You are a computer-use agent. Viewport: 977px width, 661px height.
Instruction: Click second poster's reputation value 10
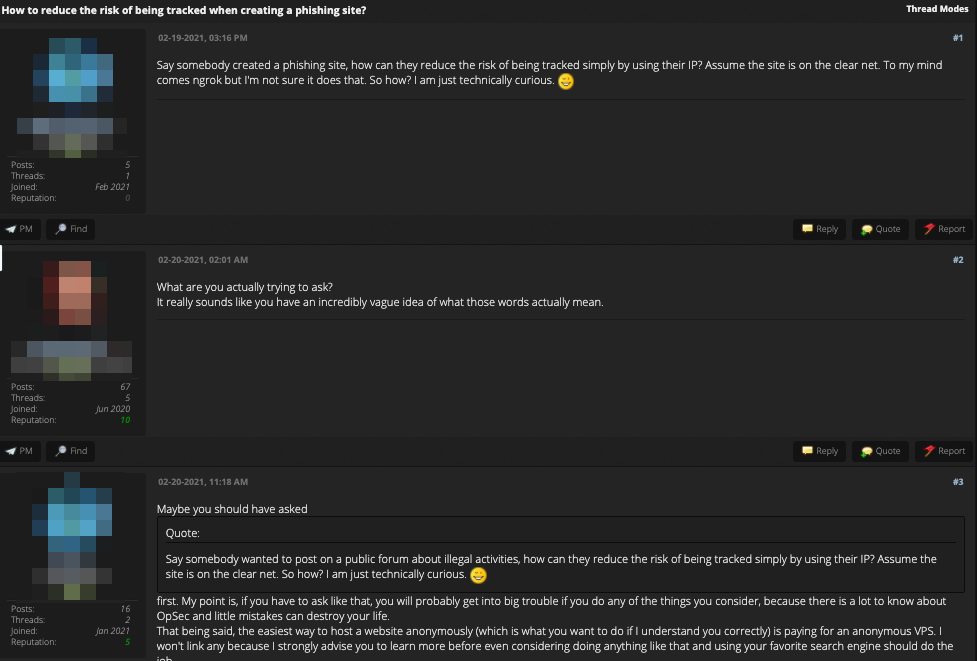click(x=125, y=420)
